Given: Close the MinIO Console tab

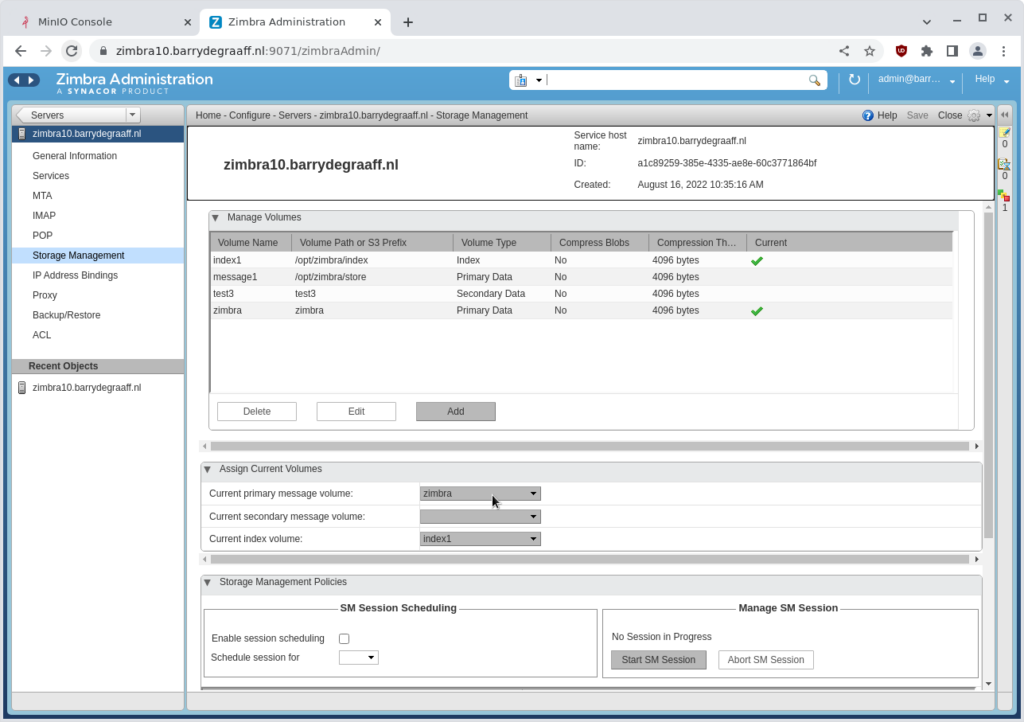Looking at the screenshot, I should [187, 22].
